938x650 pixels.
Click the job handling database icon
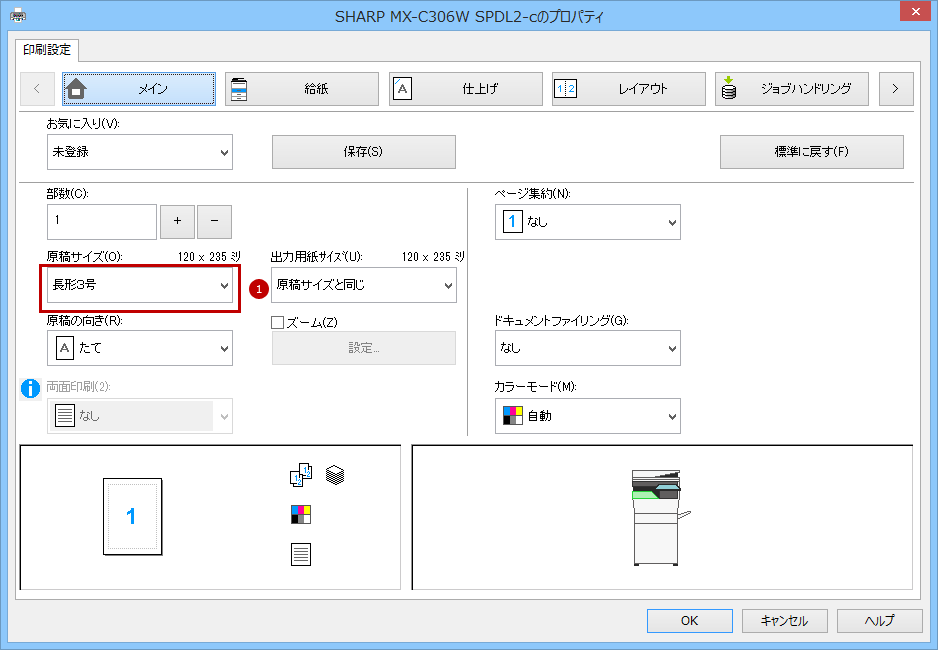tap(729, 88)
